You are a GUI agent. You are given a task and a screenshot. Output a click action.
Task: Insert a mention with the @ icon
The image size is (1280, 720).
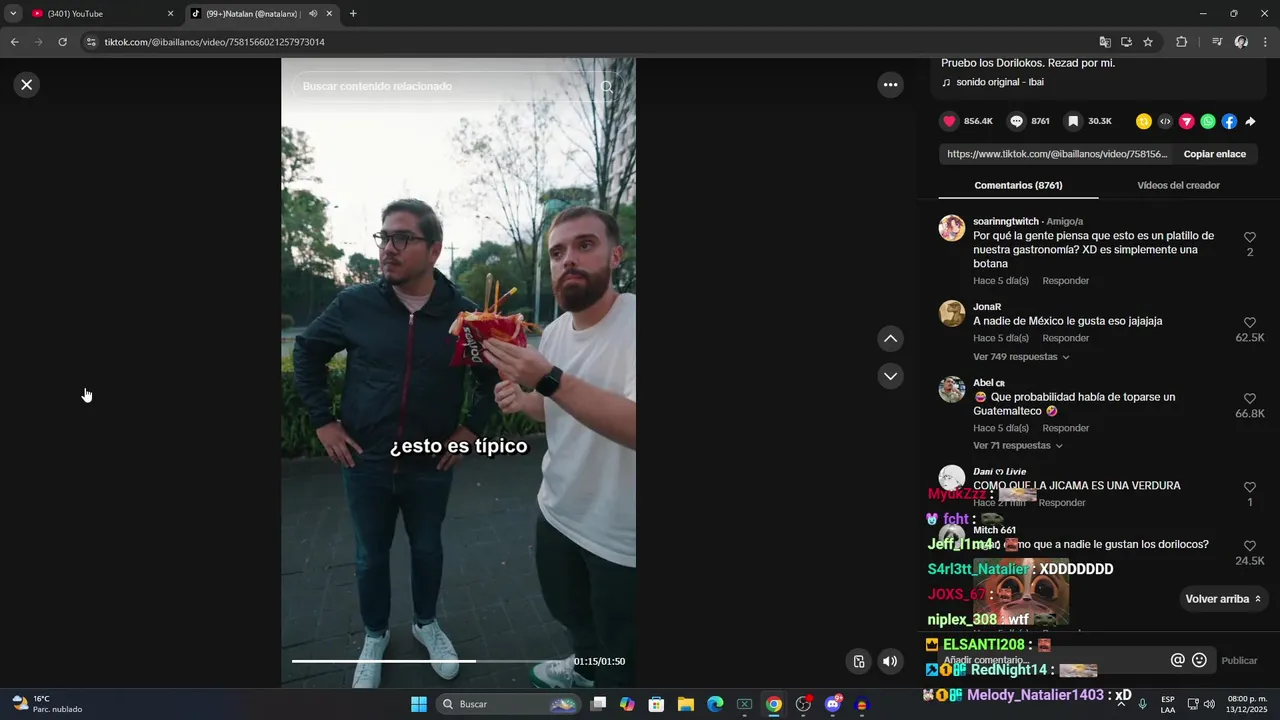1178,660
